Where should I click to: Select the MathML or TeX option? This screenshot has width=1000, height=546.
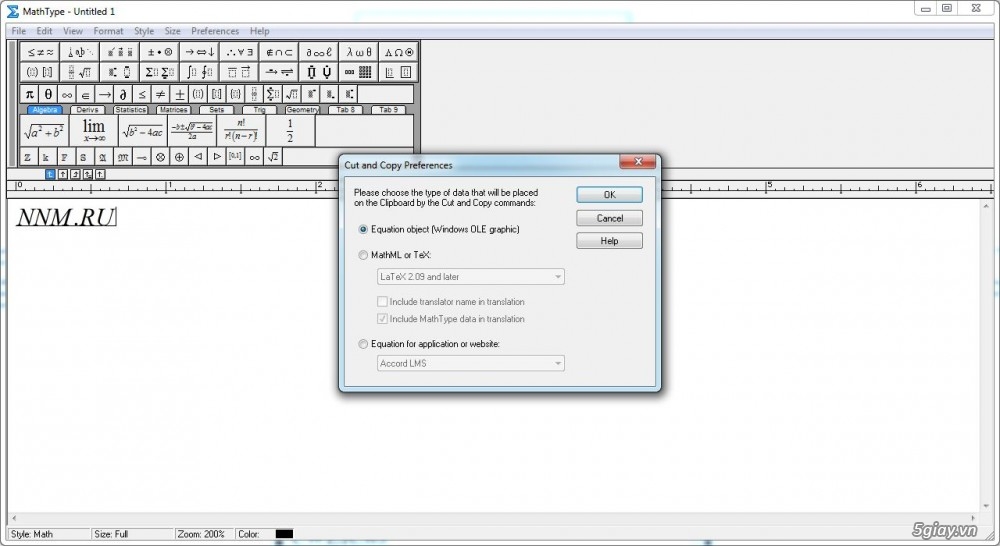tap(395, 255)
